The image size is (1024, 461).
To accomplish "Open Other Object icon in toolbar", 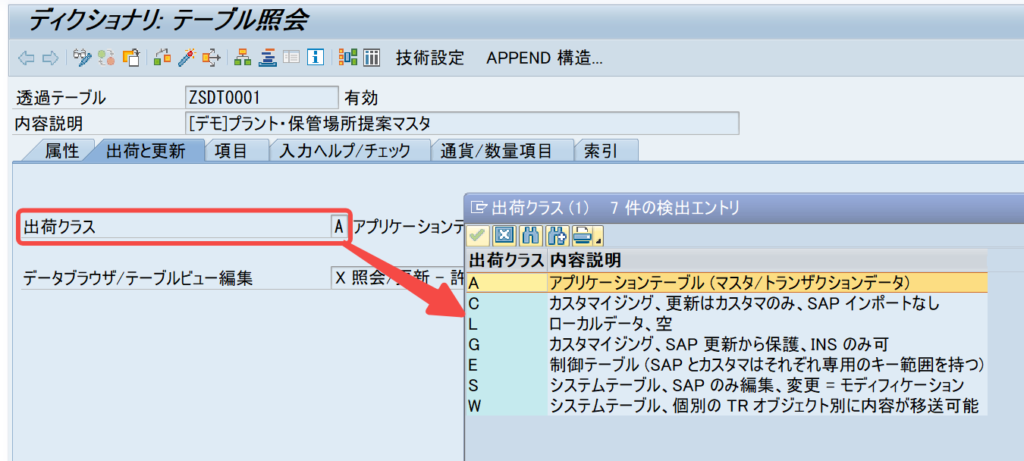I will pyautogui.click(x=131, y=57).
